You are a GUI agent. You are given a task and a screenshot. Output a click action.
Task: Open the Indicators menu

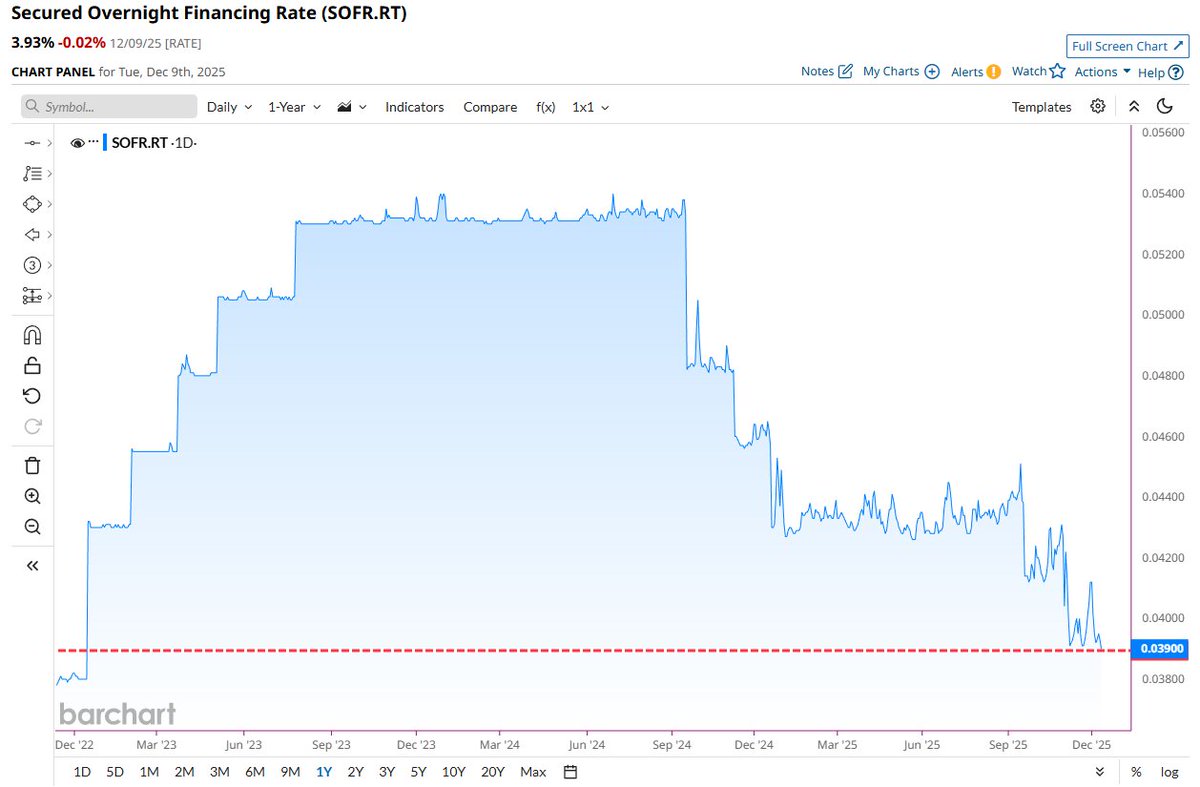coord(414,107)
